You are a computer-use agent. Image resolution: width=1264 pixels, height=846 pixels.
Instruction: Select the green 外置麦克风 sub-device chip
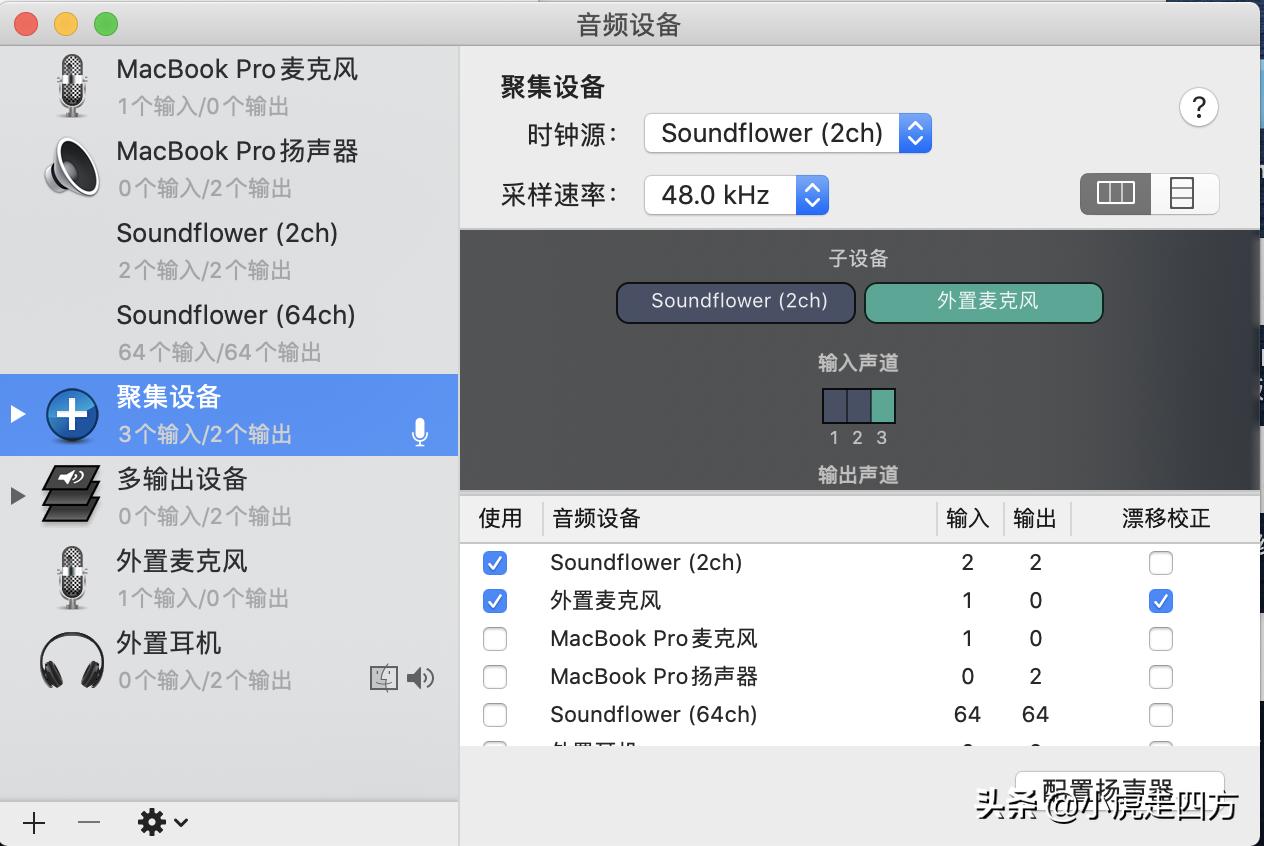coord(983,302)
